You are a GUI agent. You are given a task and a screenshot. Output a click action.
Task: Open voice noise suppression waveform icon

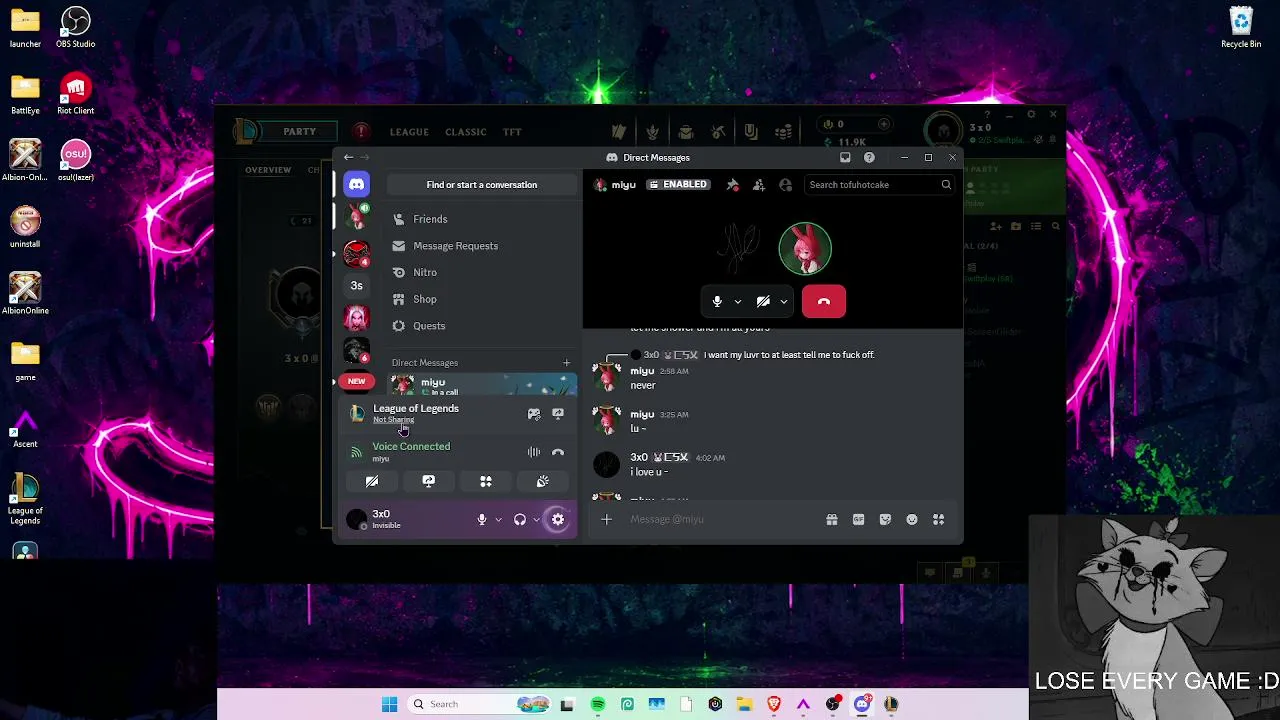(534, 452)
